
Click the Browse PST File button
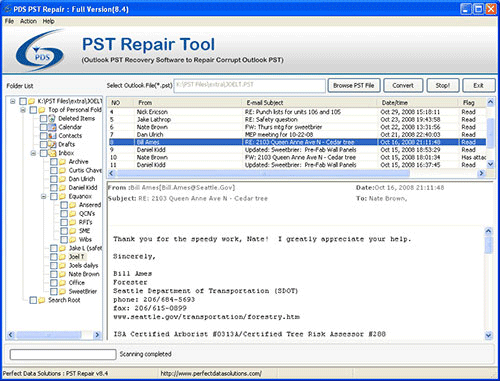tap(354, 86)
